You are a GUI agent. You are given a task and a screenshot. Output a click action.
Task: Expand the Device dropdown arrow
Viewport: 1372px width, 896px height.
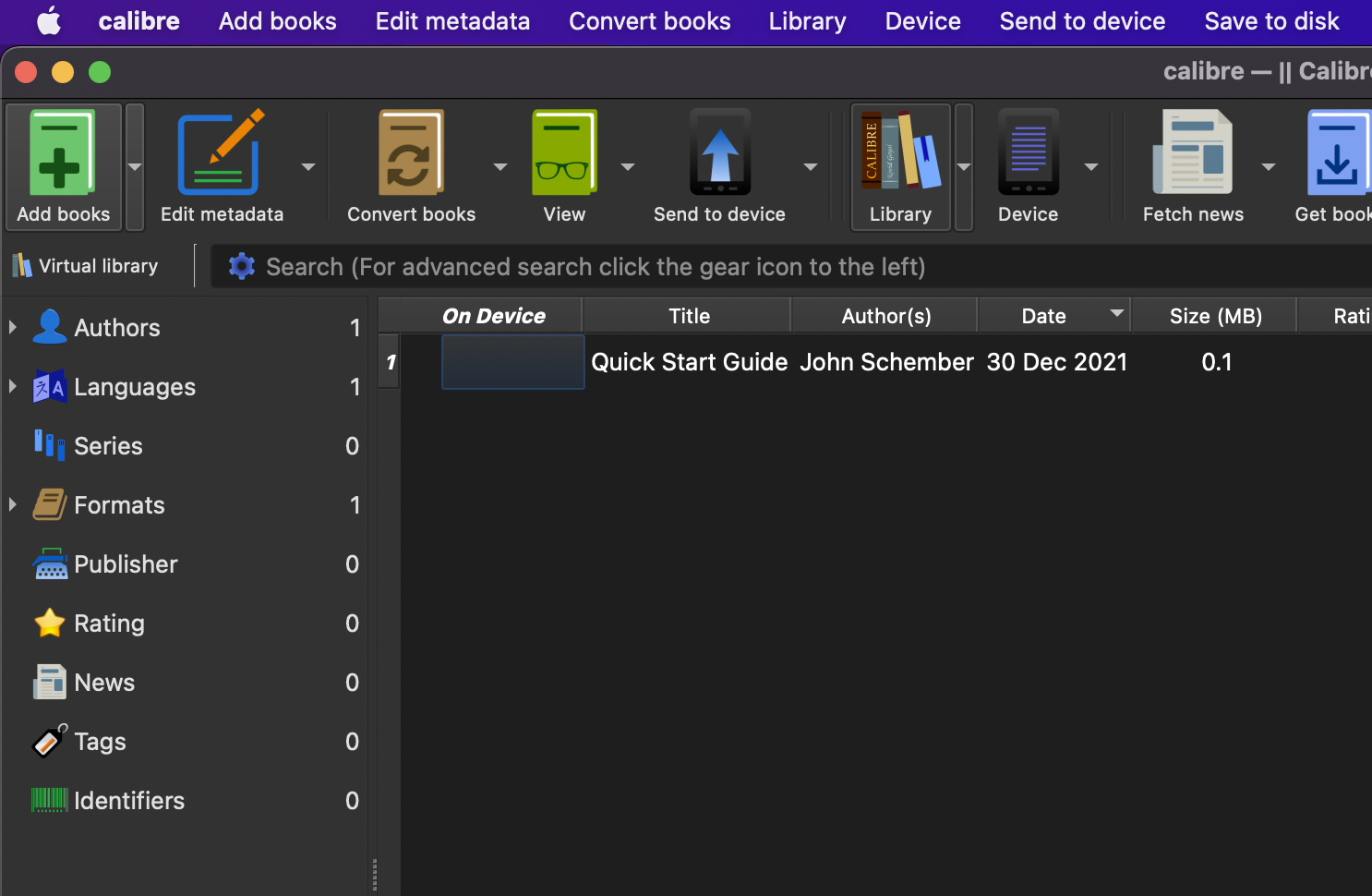1091,167
